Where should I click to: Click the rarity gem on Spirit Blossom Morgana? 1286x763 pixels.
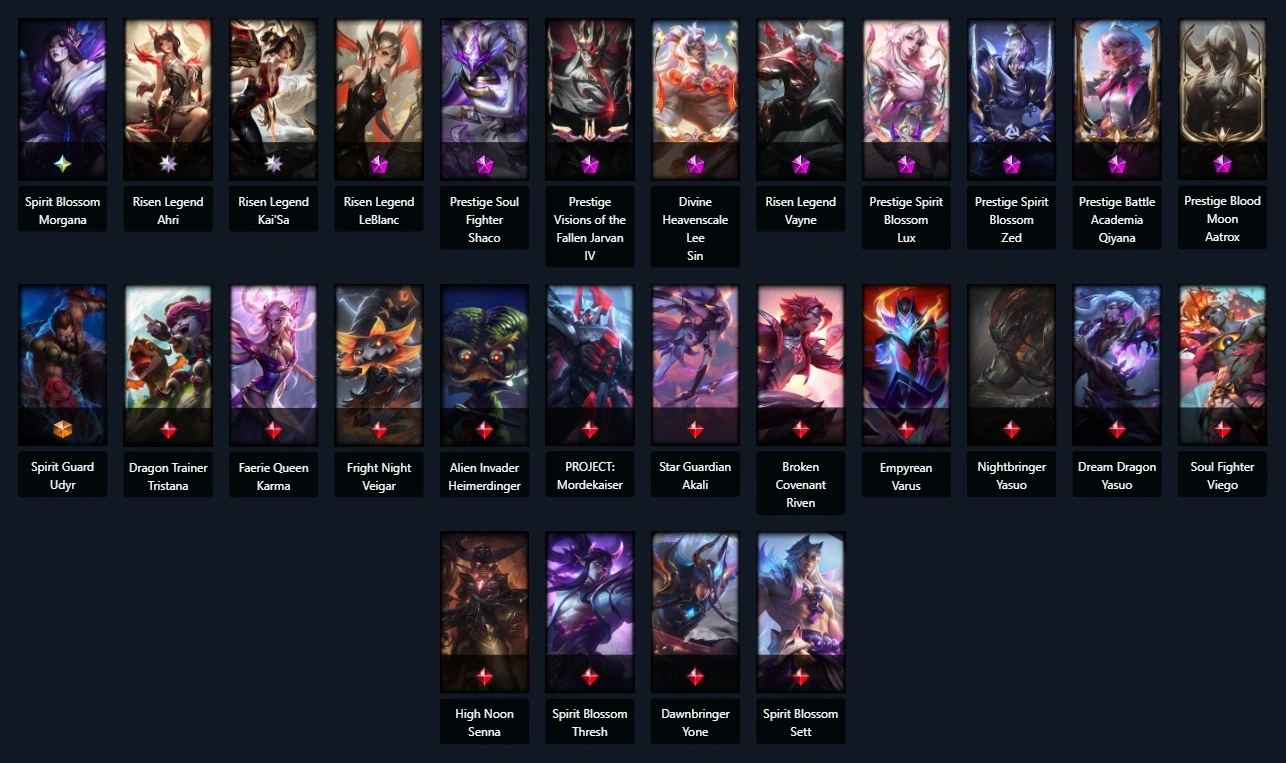coord(62,164)
